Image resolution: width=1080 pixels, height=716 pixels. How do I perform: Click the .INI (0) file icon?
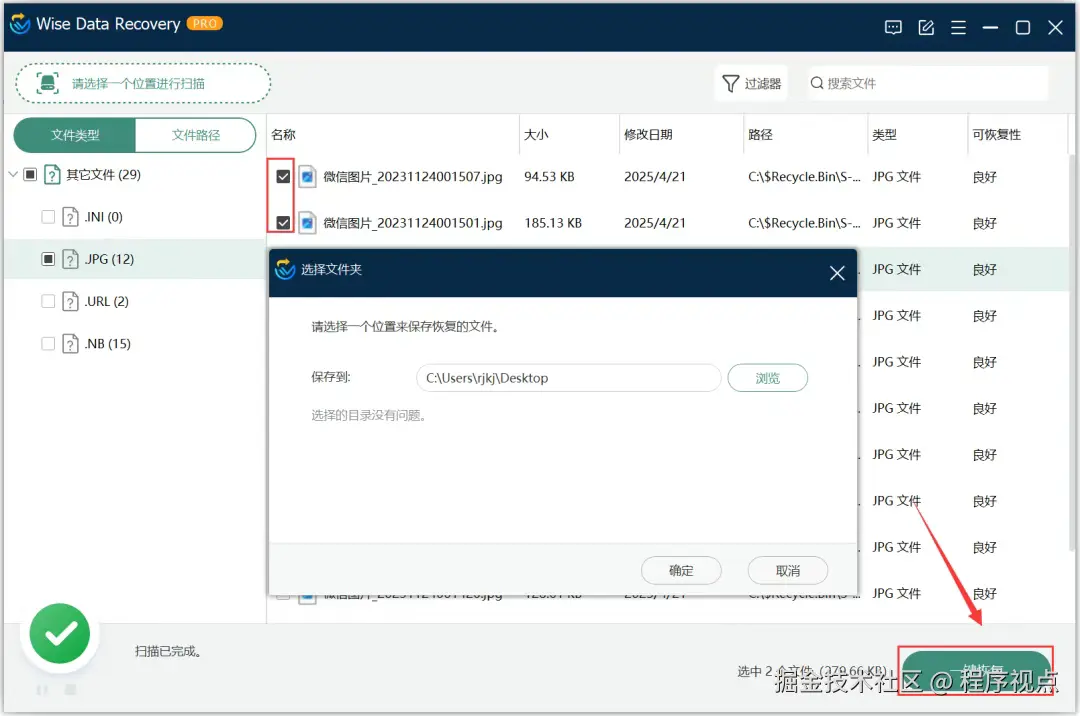(70, 217)
